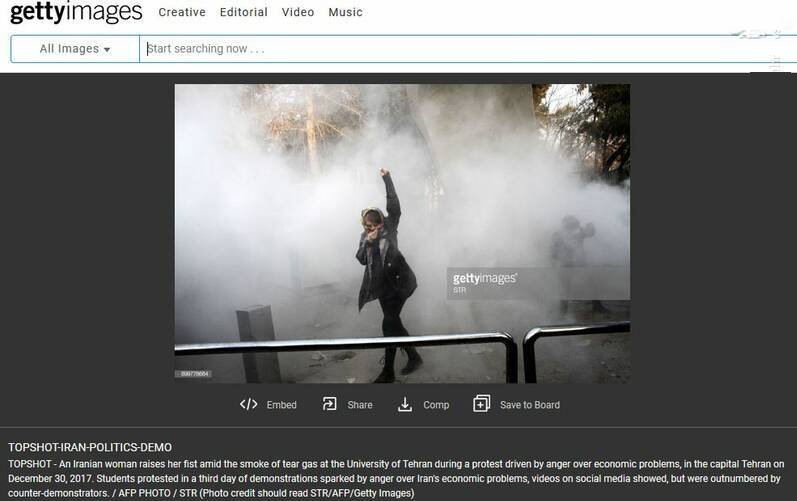The height and width of the screenshot is (501, 797).
Task: Go to the Video section
Action: [298, 13]
